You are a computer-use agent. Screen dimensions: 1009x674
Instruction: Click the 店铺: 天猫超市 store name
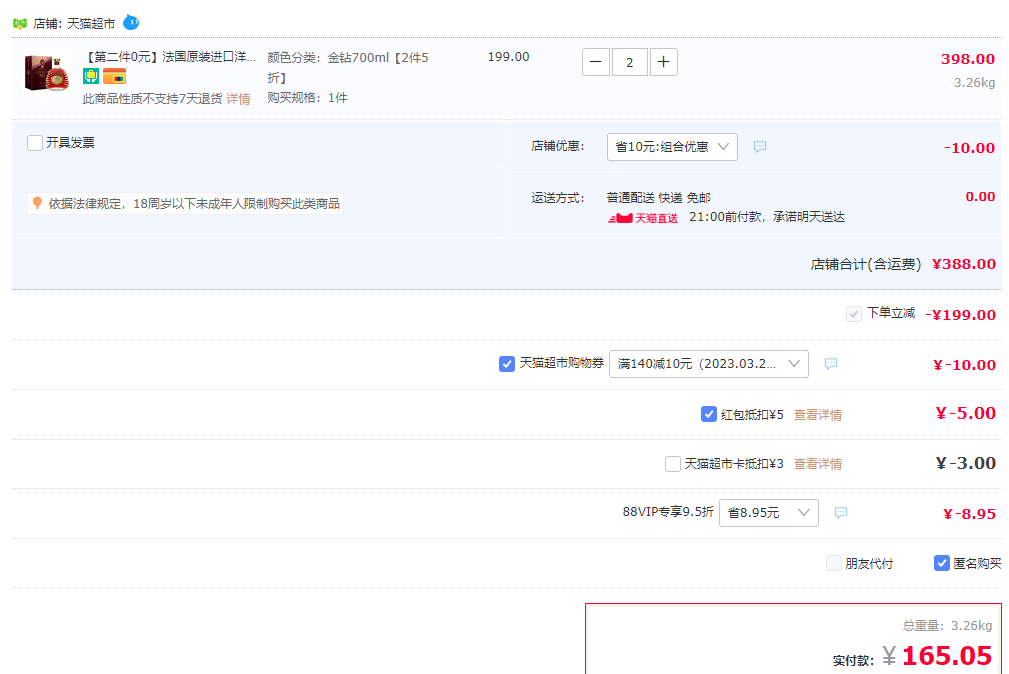click(74, 24)
